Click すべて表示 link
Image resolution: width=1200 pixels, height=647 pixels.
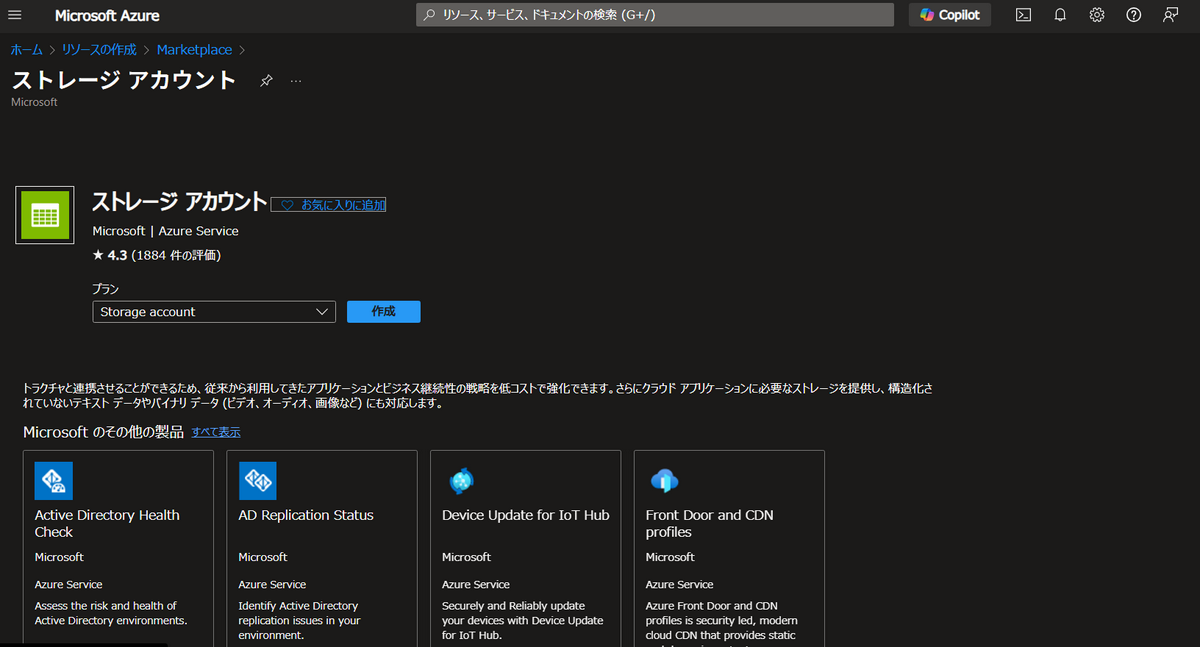216,432
